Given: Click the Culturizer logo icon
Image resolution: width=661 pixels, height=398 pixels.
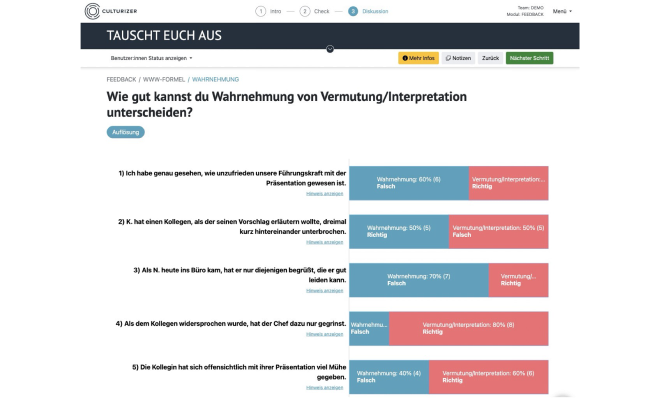Looking at the screenshot, I should 92,11.
